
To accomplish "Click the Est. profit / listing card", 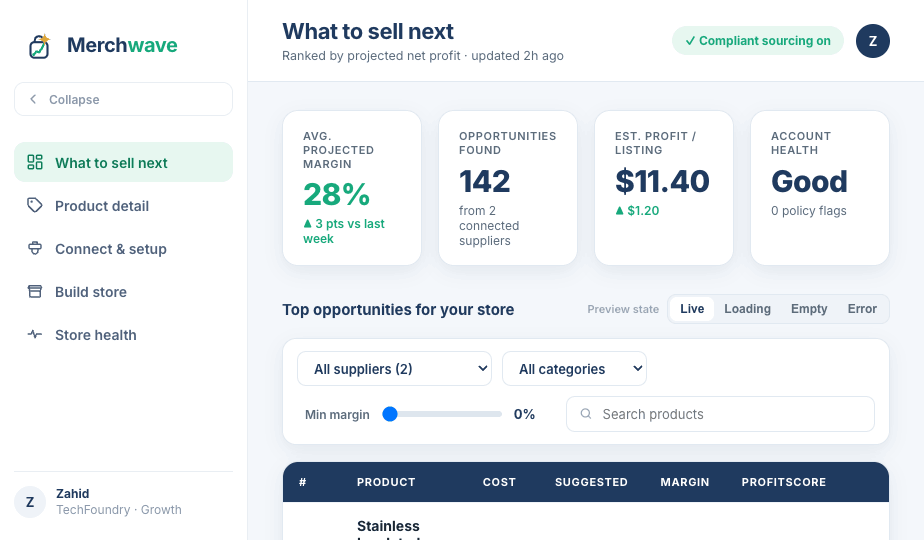I will (664, 188).
